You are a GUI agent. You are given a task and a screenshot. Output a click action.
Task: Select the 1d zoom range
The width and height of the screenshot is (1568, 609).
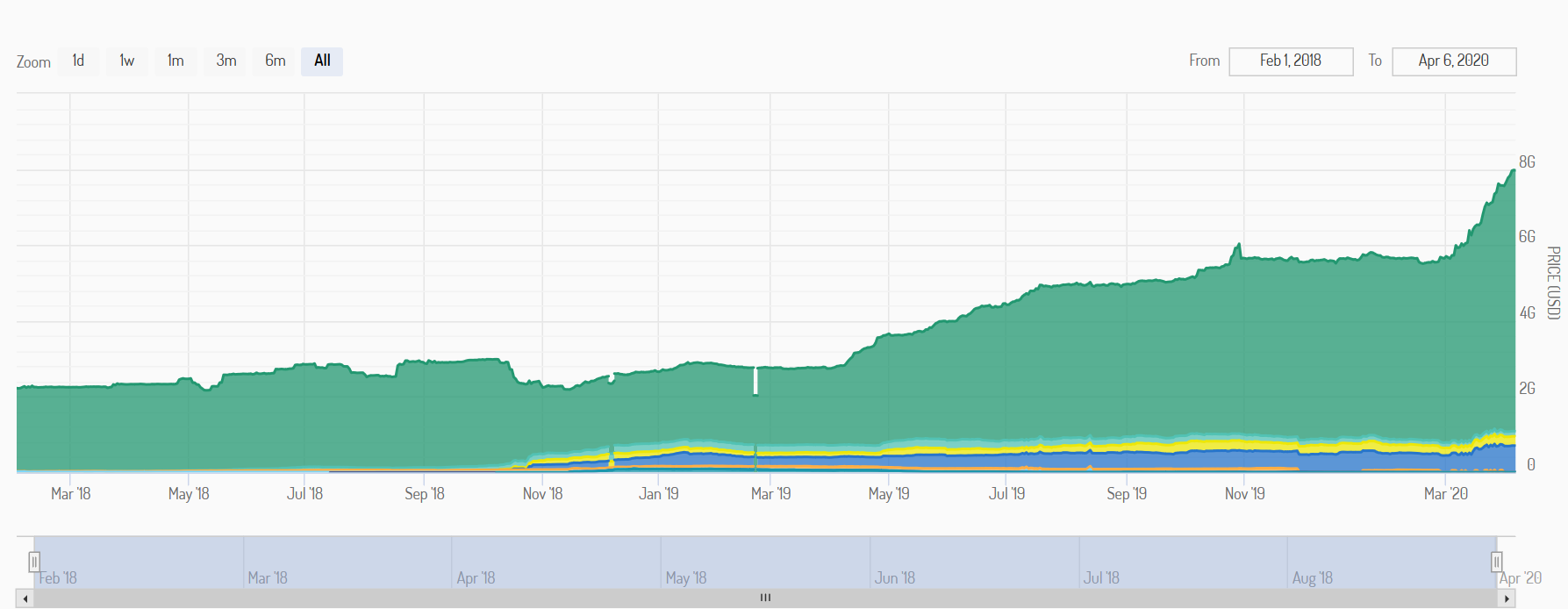pyautogui.click(x=78, y=61)
